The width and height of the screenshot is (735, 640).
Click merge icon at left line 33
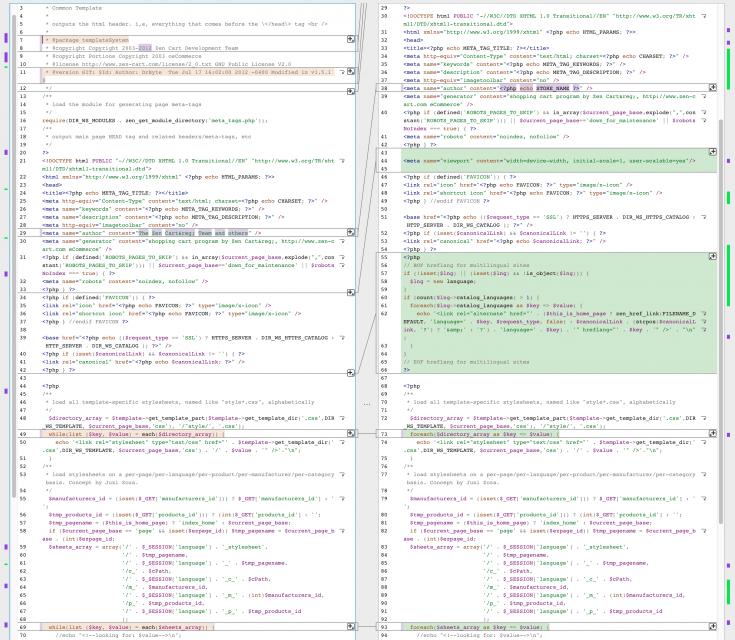pos(350,293)
